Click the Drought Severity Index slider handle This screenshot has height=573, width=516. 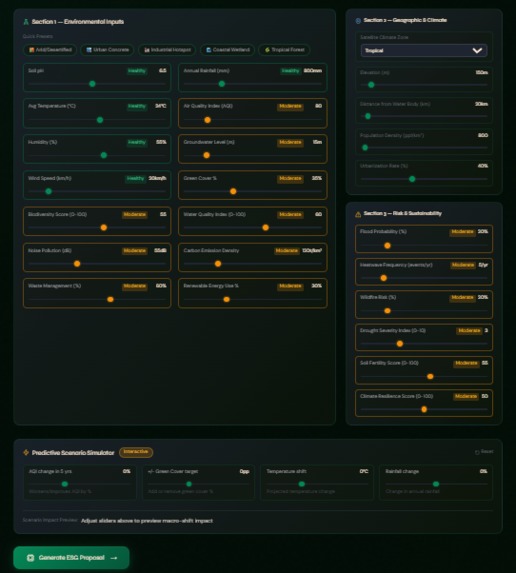pos(400,344)
